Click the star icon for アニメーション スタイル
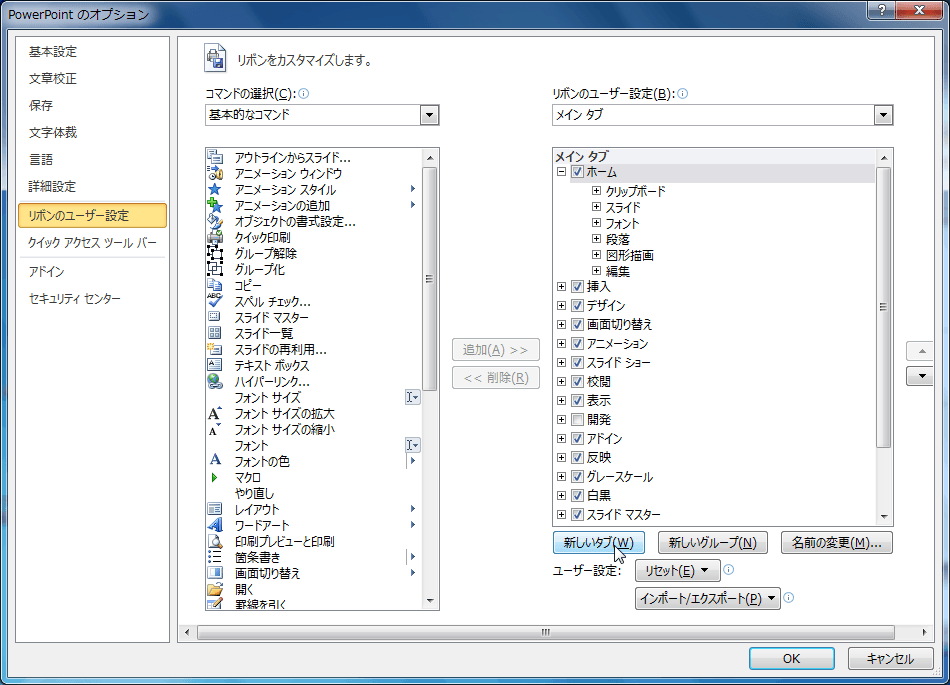Image resolution: width=950 pixels, height=685 pixels. 215,190
